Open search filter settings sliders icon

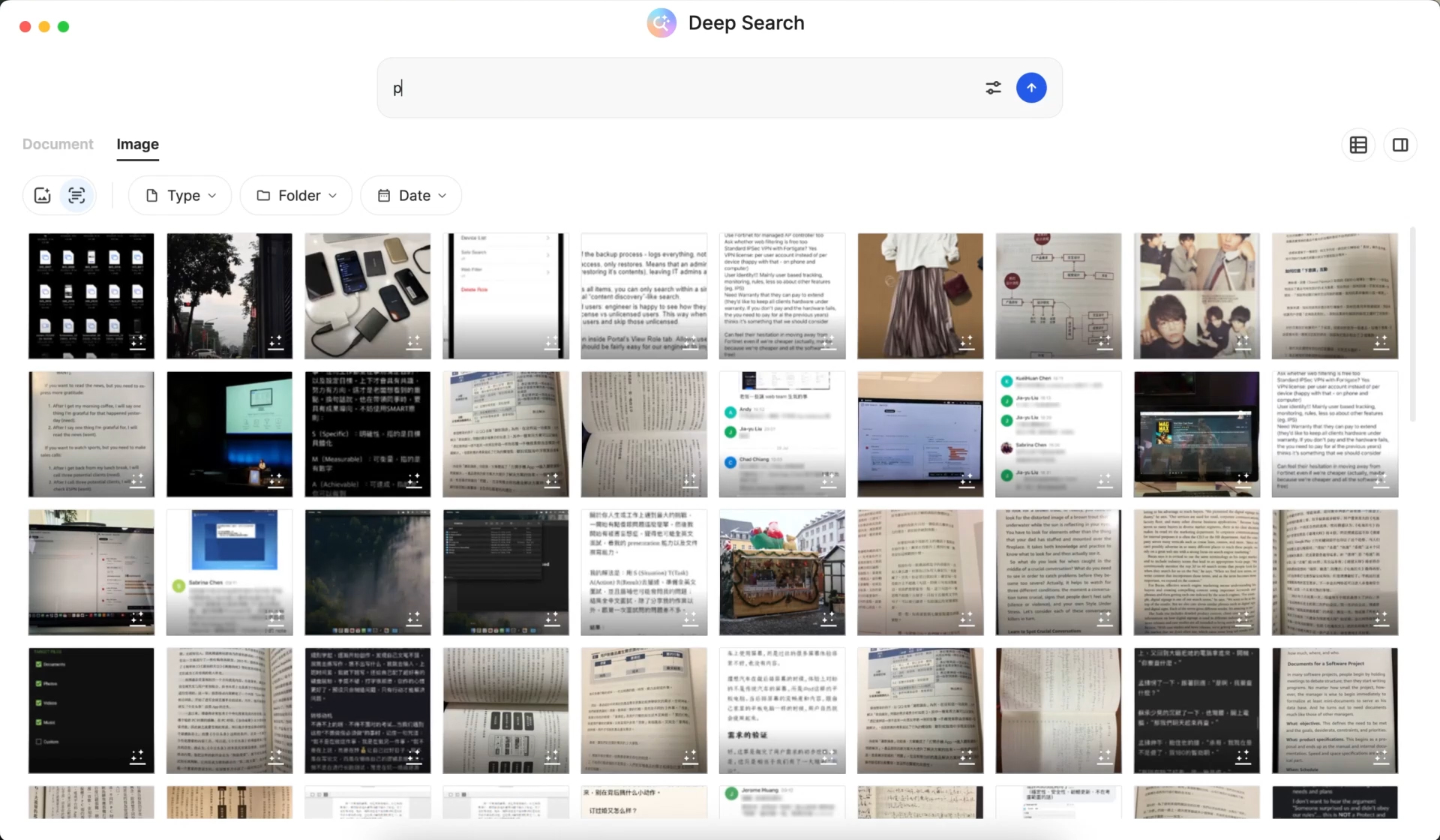click(993, 88)
